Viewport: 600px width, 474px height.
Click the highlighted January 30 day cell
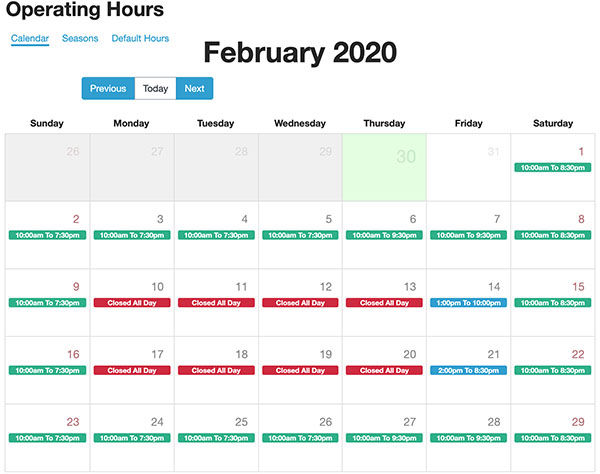pos(384,167)
